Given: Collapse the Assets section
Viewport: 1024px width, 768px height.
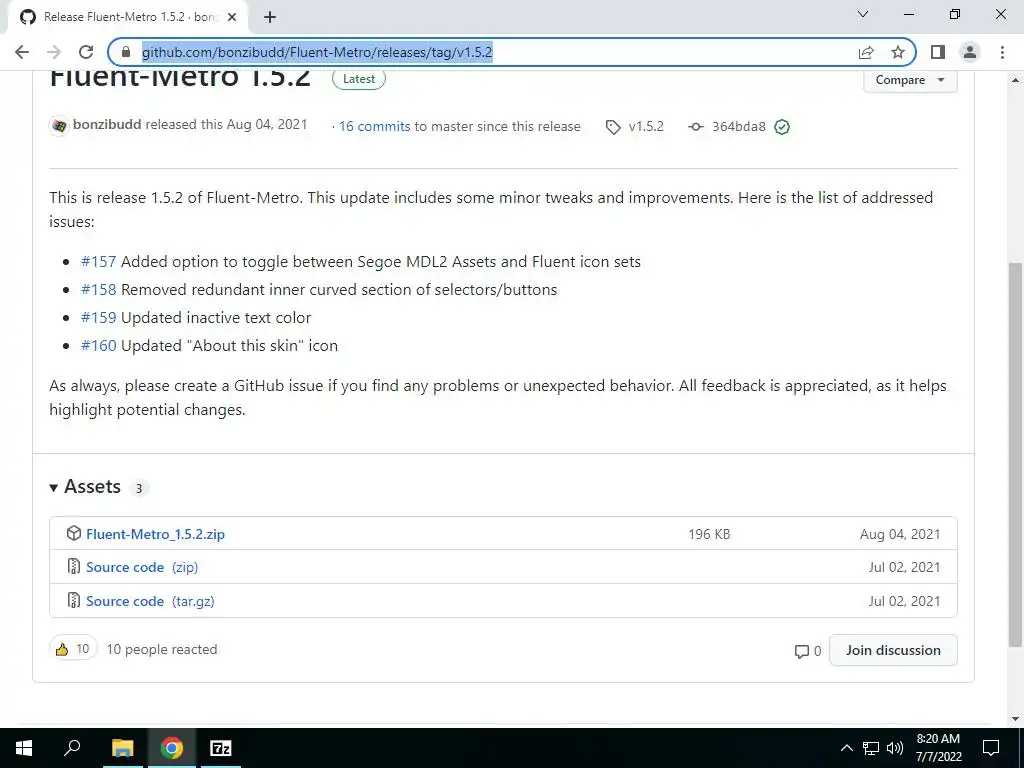Looking at the screenshot, I should (x=86, y=487).
